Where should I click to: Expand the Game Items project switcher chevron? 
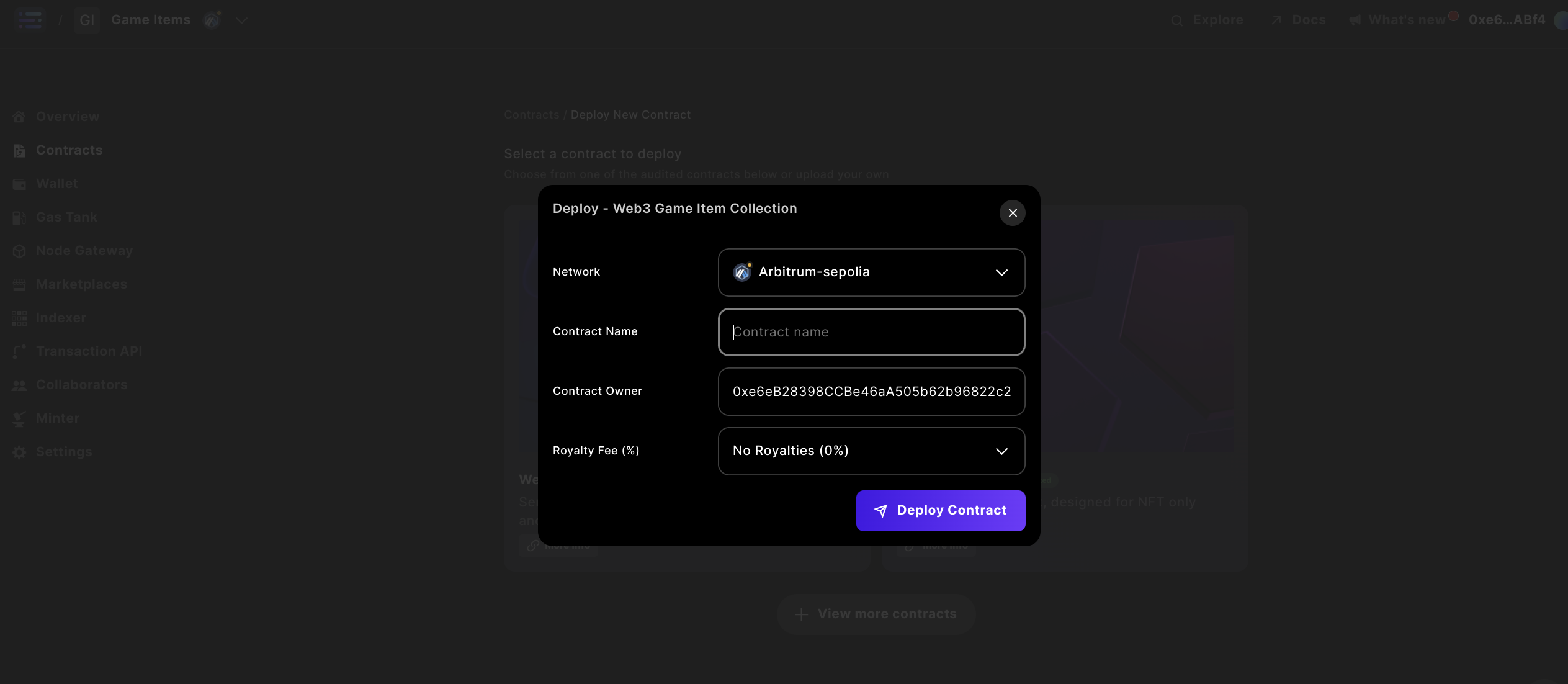point(241,20)
